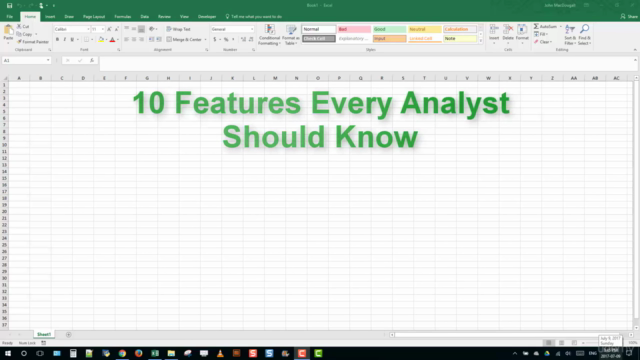Toggle Underline formatting
640x360 pixels.
72,40
